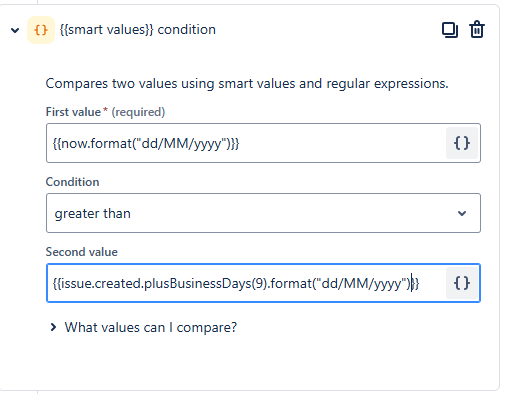Click the 'What values can I compare?' text
The height and width of the screenshot is (394, 516).
click(151, 327)
